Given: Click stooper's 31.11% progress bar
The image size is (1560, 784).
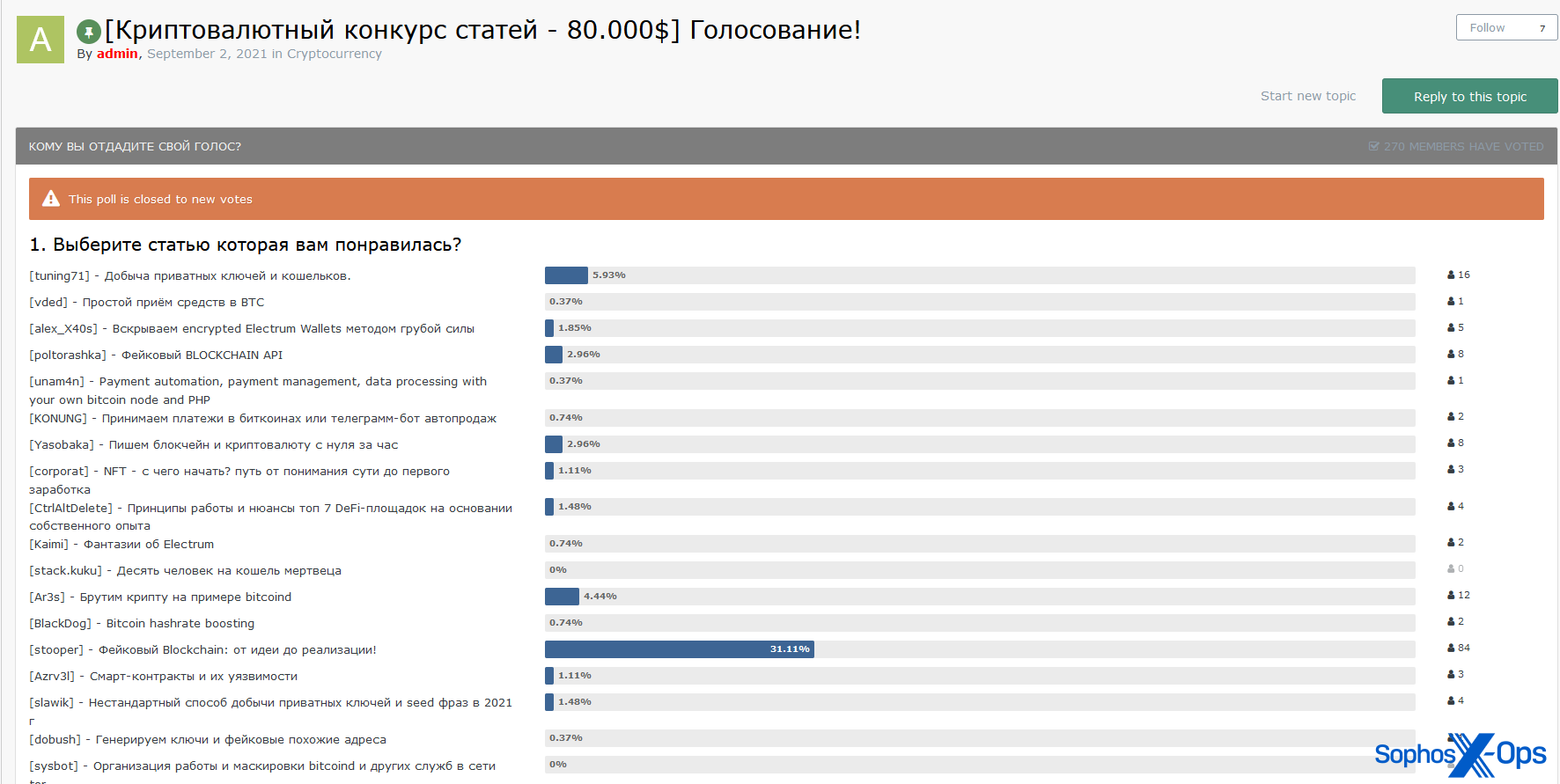Looking at the screenshot, I should (x=679, y=649).
